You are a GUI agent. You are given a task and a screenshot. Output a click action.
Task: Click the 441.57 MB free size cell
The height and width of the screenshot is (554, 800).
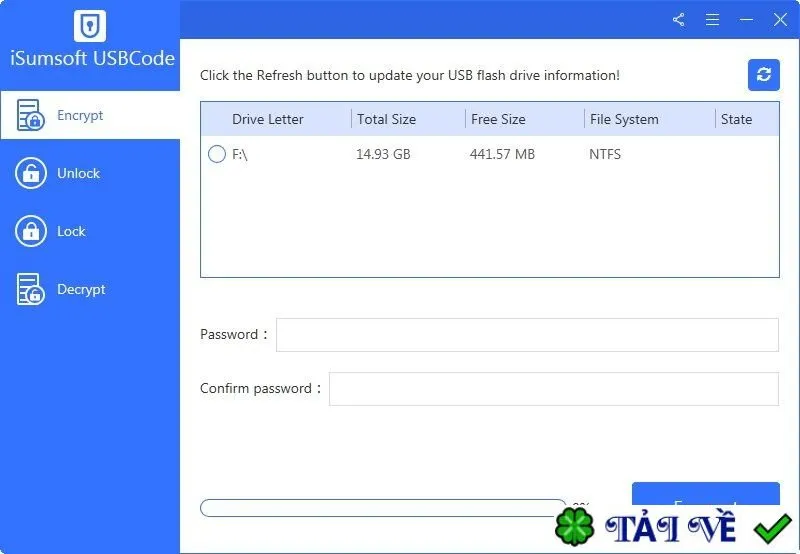pos(502,154)
